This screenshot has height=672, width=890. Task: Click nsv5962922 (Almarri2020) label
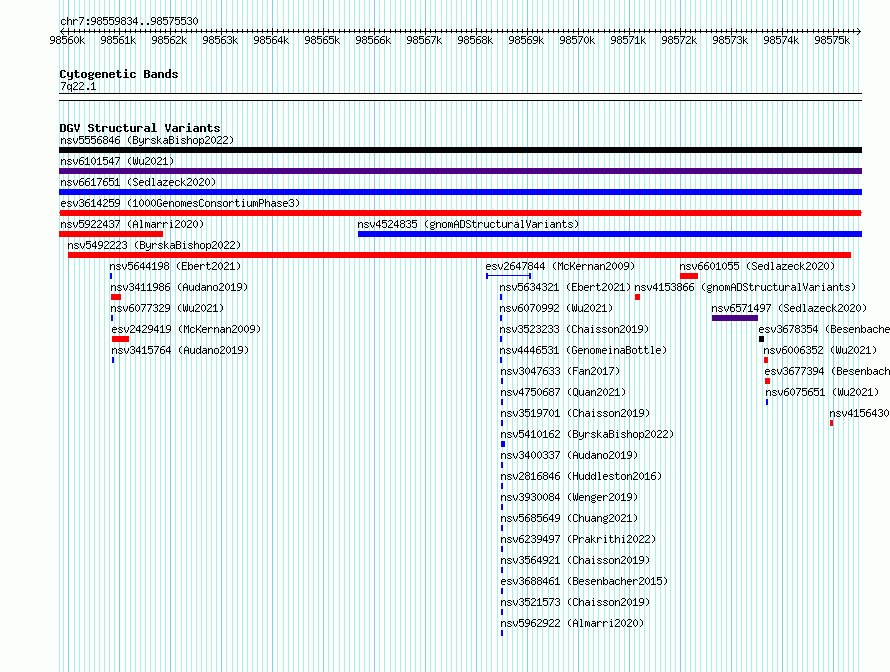coord(572,623)
